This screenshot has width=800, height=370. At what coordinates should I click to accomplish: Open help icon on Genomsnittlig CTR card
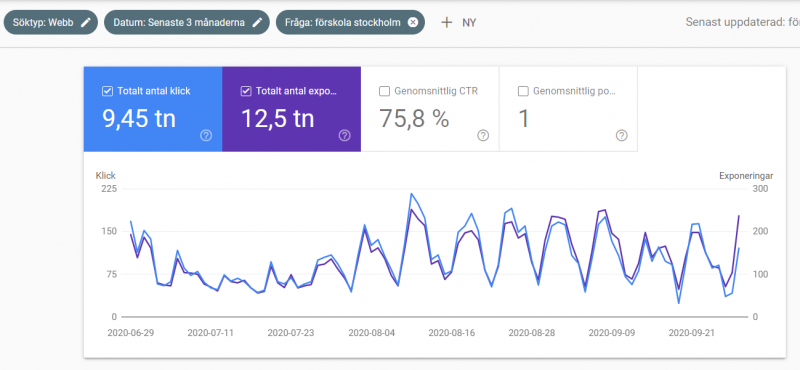point(483,136)
